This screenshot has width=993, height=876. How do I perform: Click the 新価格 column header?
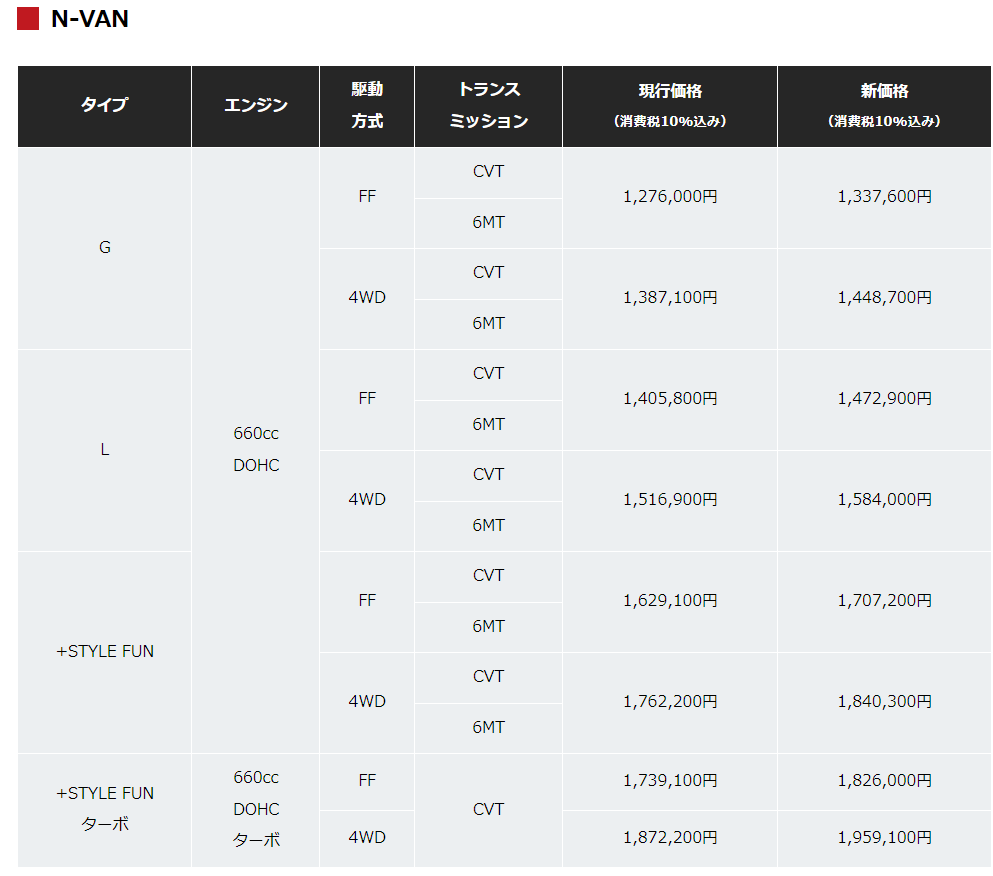(884, 106)
